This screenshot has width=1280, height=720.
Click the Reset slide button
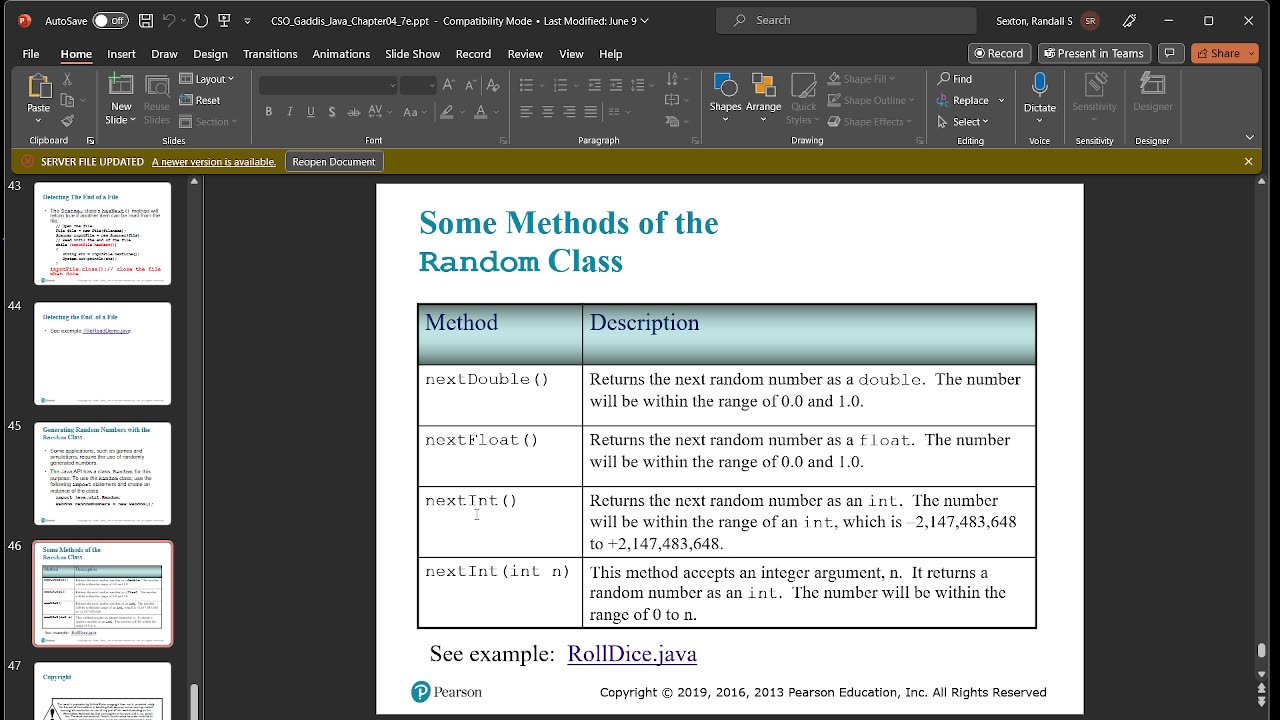click(200, 100)
